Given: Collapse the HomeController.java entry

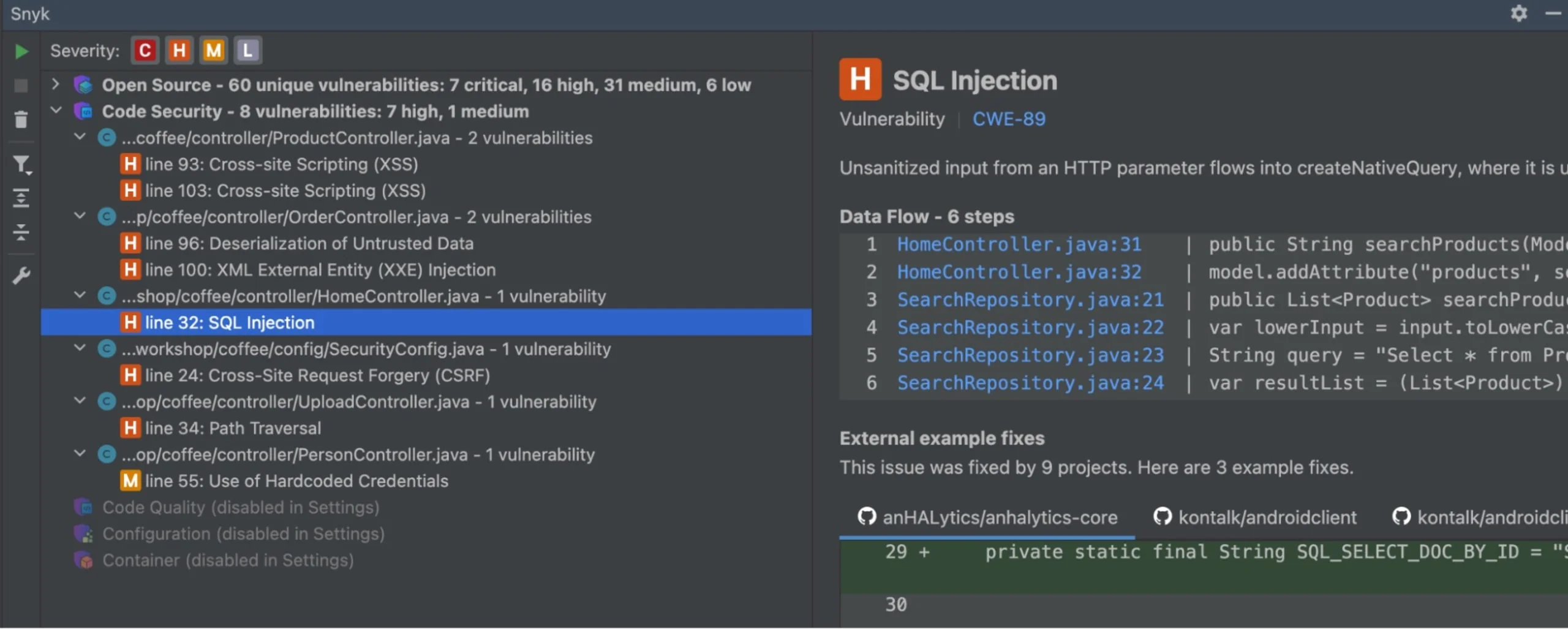Looking at the screenshot, I should [x=80, y=295].
